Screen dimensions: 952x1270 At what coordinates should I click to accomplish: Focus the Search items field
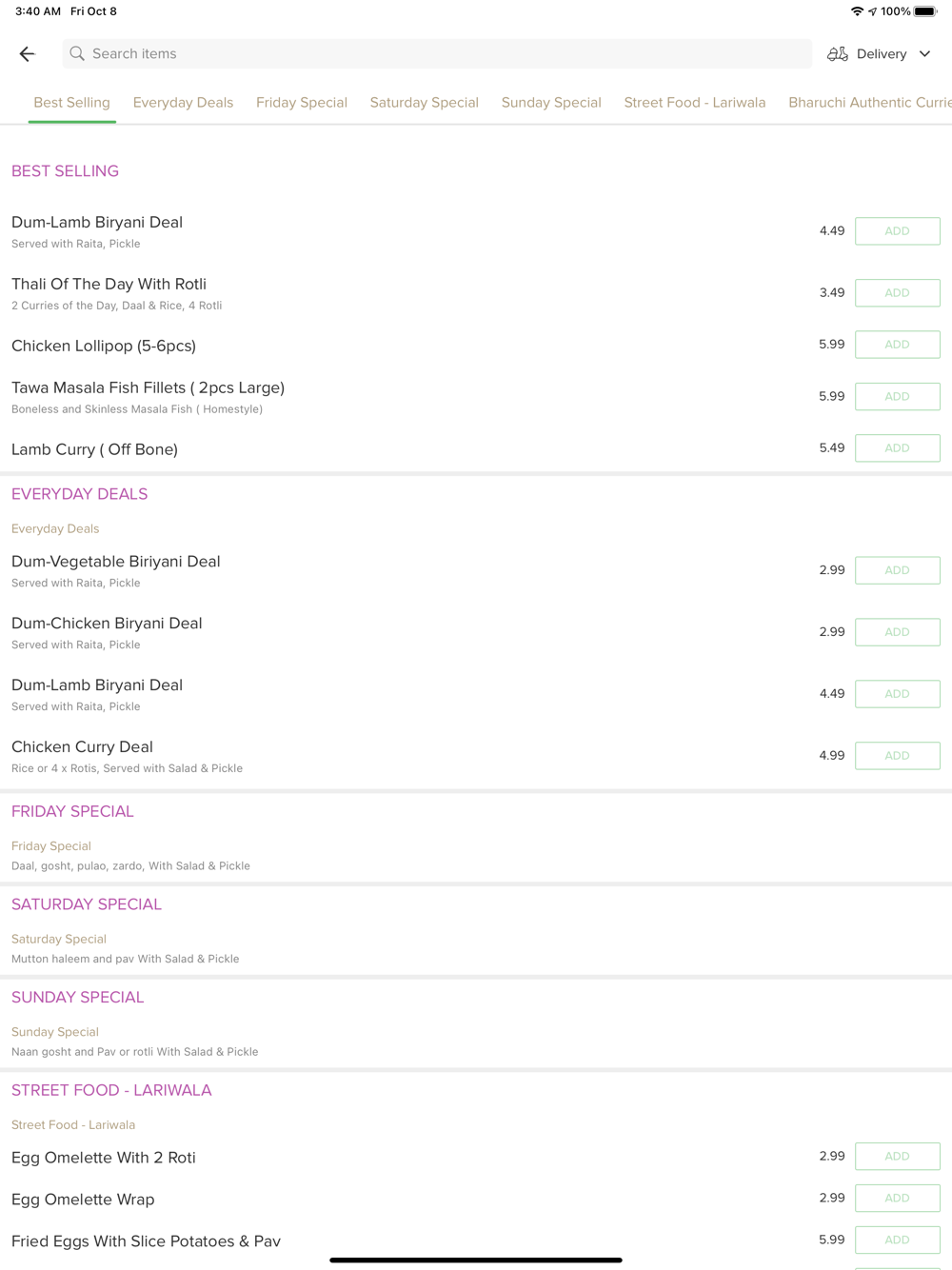coord(437,54)
